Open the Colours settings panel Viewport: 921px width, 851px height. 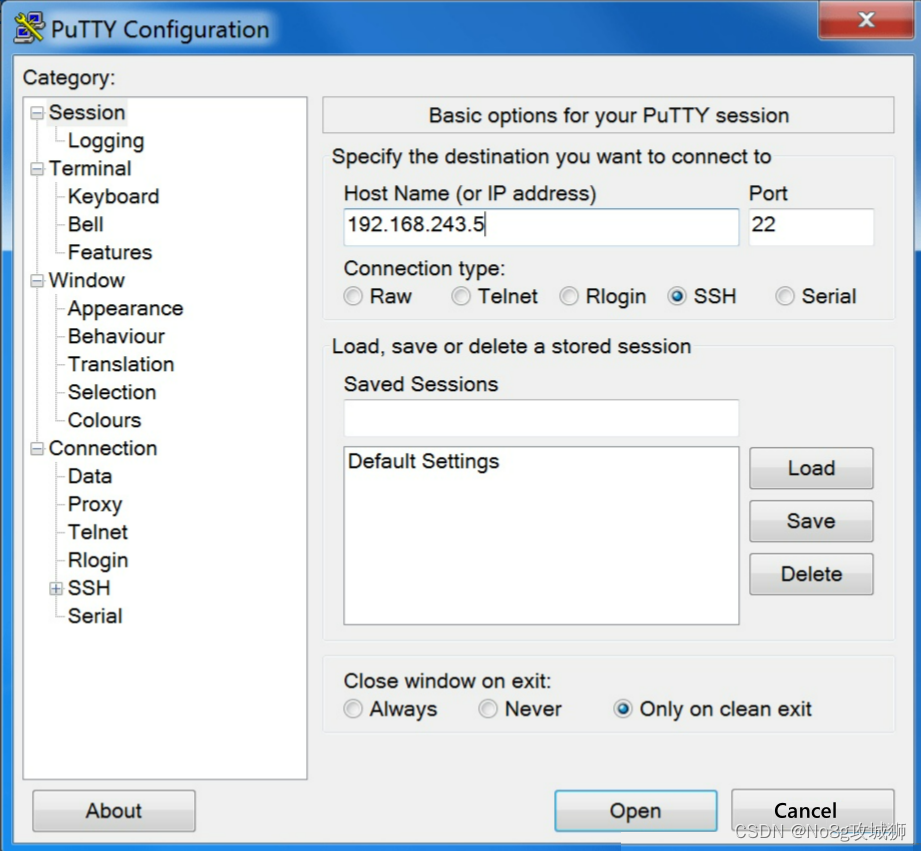104,420
